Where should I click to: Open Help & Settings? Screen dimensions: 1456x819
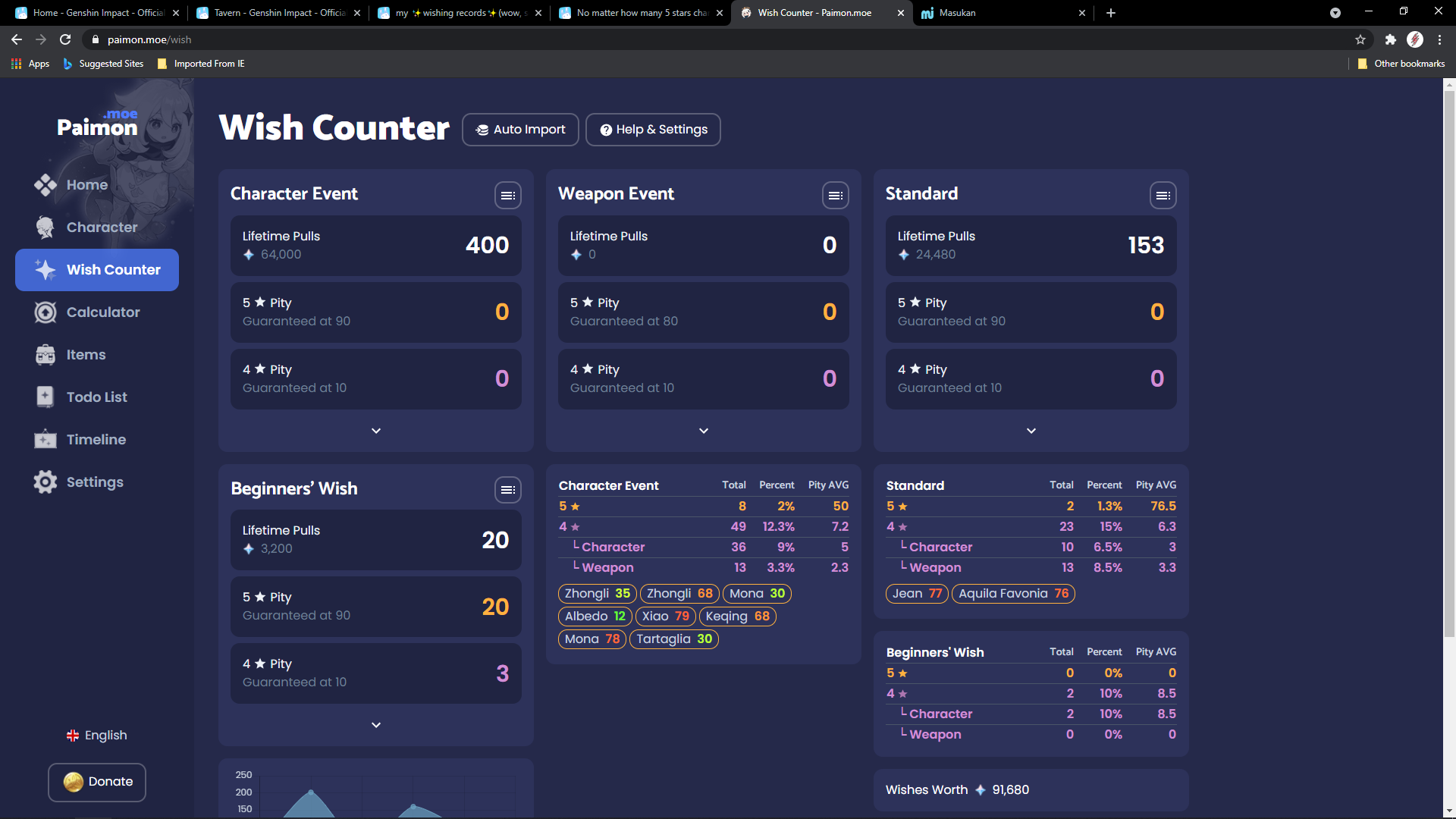(x=653, y=130)
